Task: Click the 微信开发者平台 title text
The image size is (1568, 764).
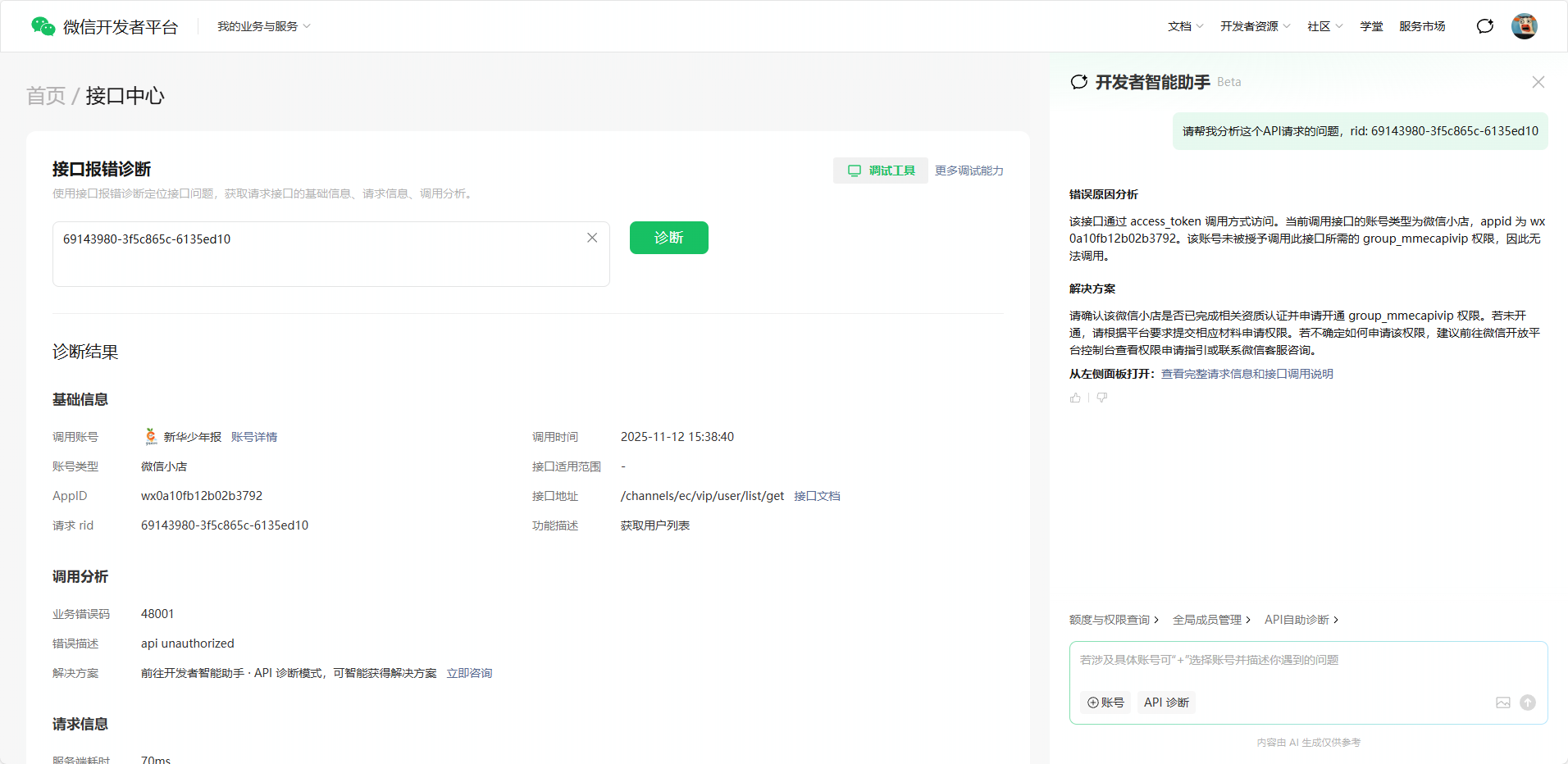Action: coord(121,26)
